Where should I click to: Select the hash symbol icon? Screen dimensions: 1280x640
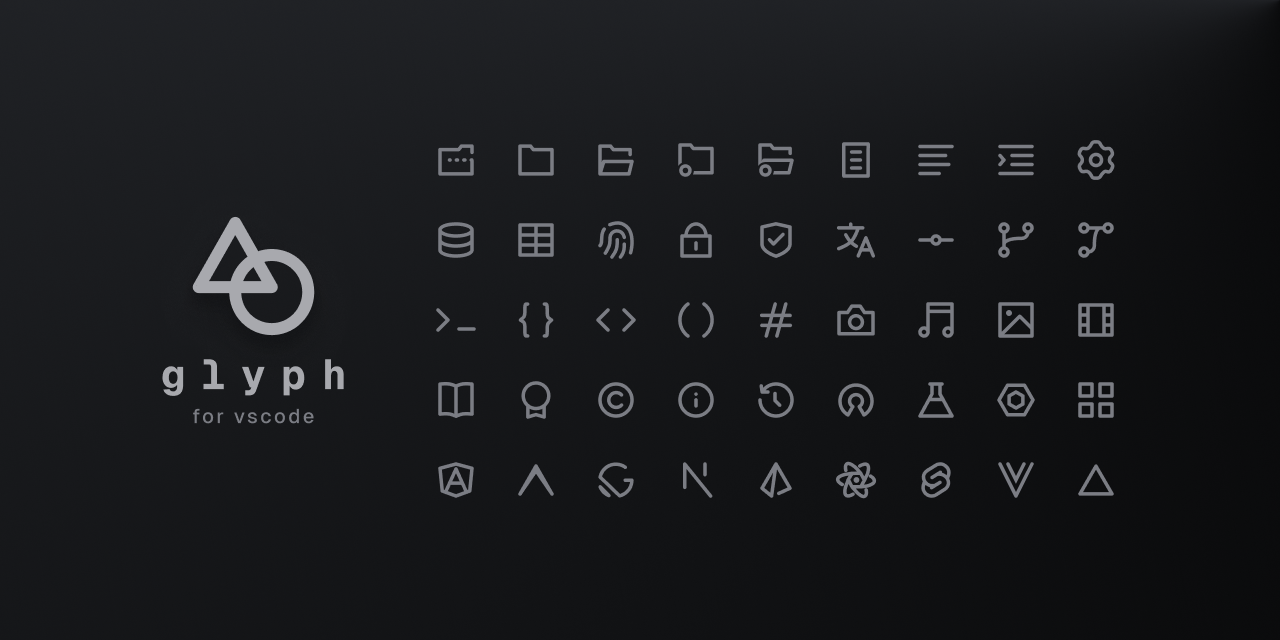click(776, 320)
